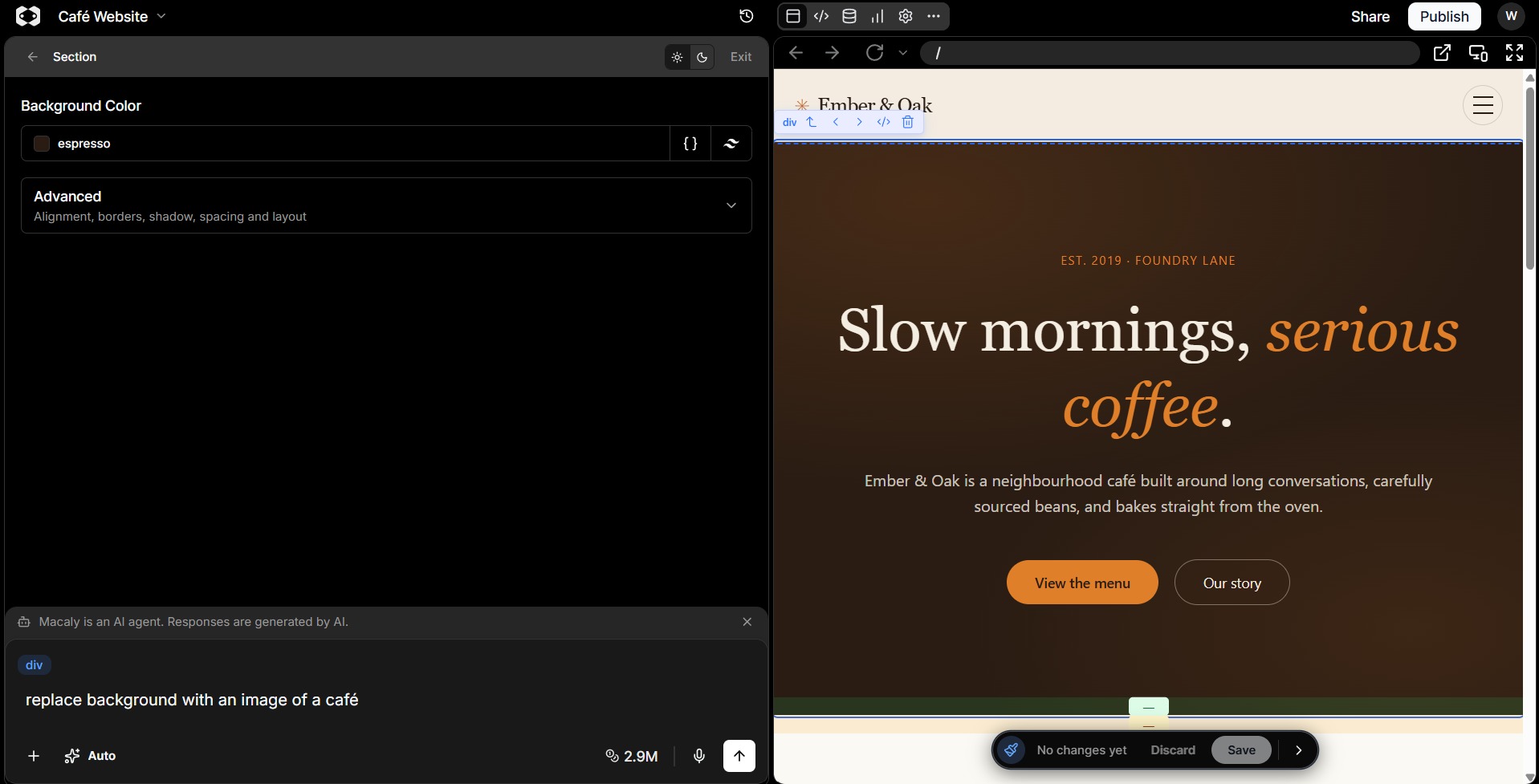Click the Our story button
The image size is (1539, 784).
pos(1232,583)
